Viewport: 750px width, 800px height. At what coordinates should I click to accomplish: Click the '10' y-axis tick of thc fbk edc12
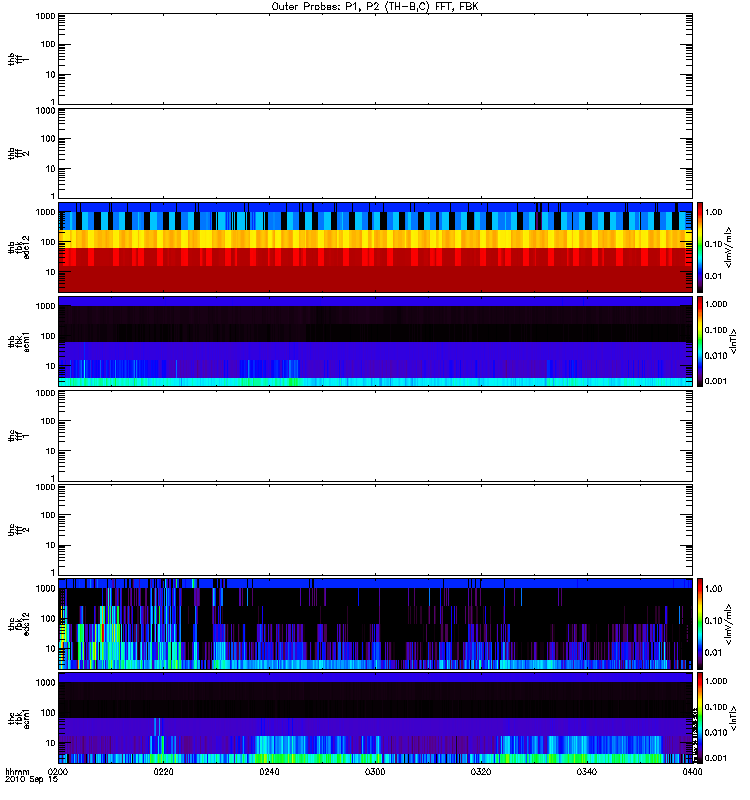click(x=51, y=649)
